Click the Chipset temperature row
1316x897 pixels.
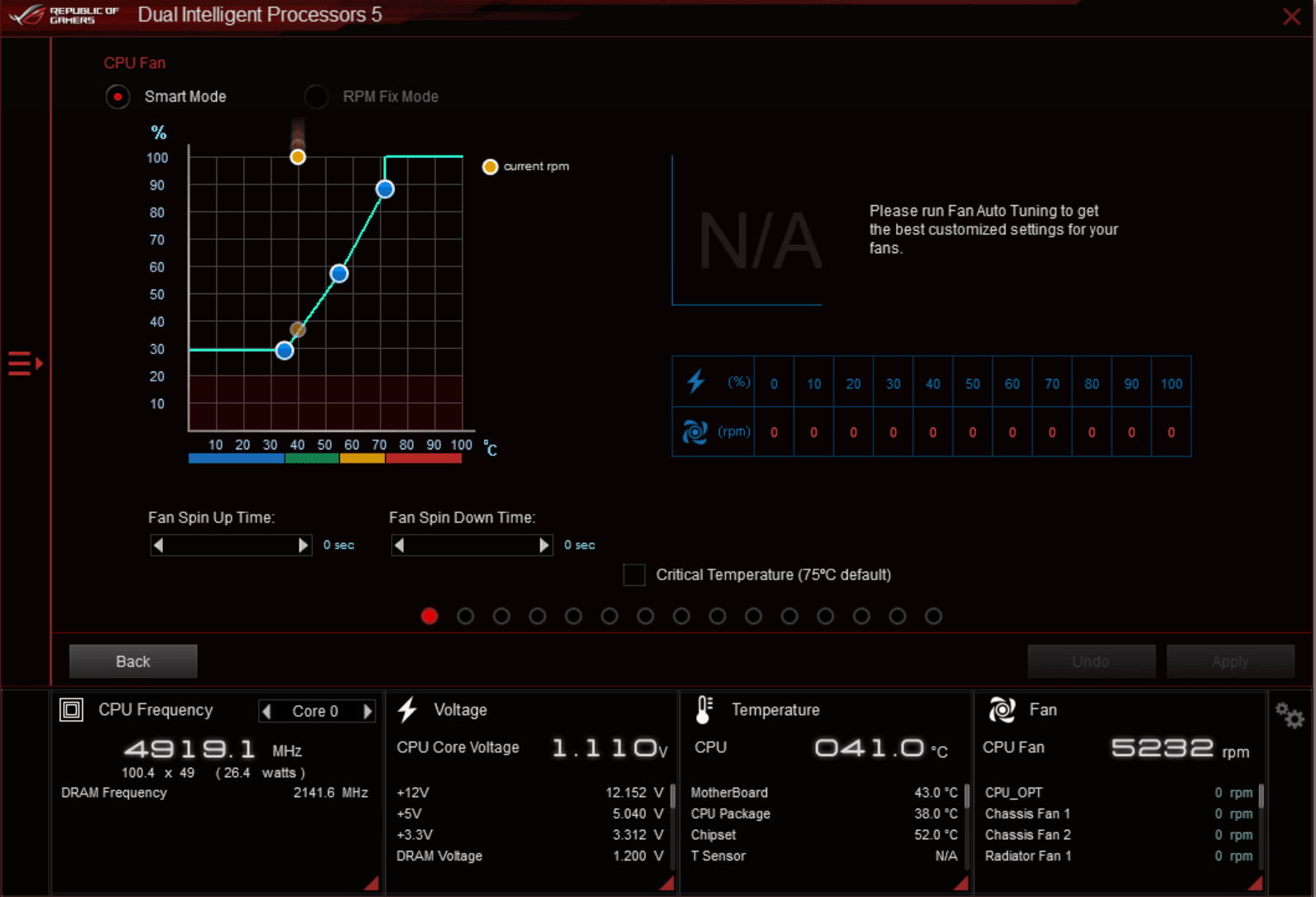[x=824, y=835]
